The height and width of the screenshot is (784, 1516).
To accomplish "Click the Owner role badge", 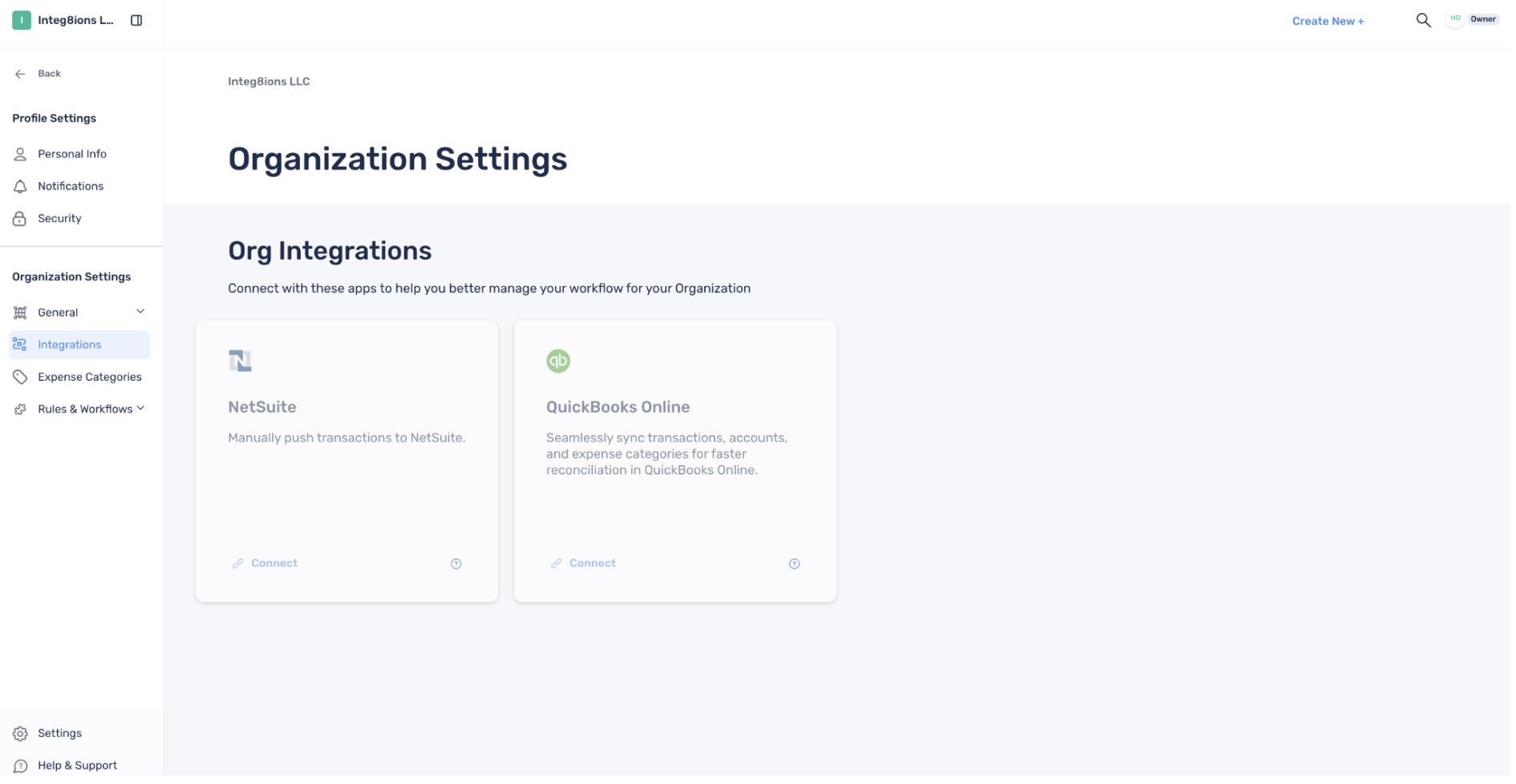I will [1483, 19].
